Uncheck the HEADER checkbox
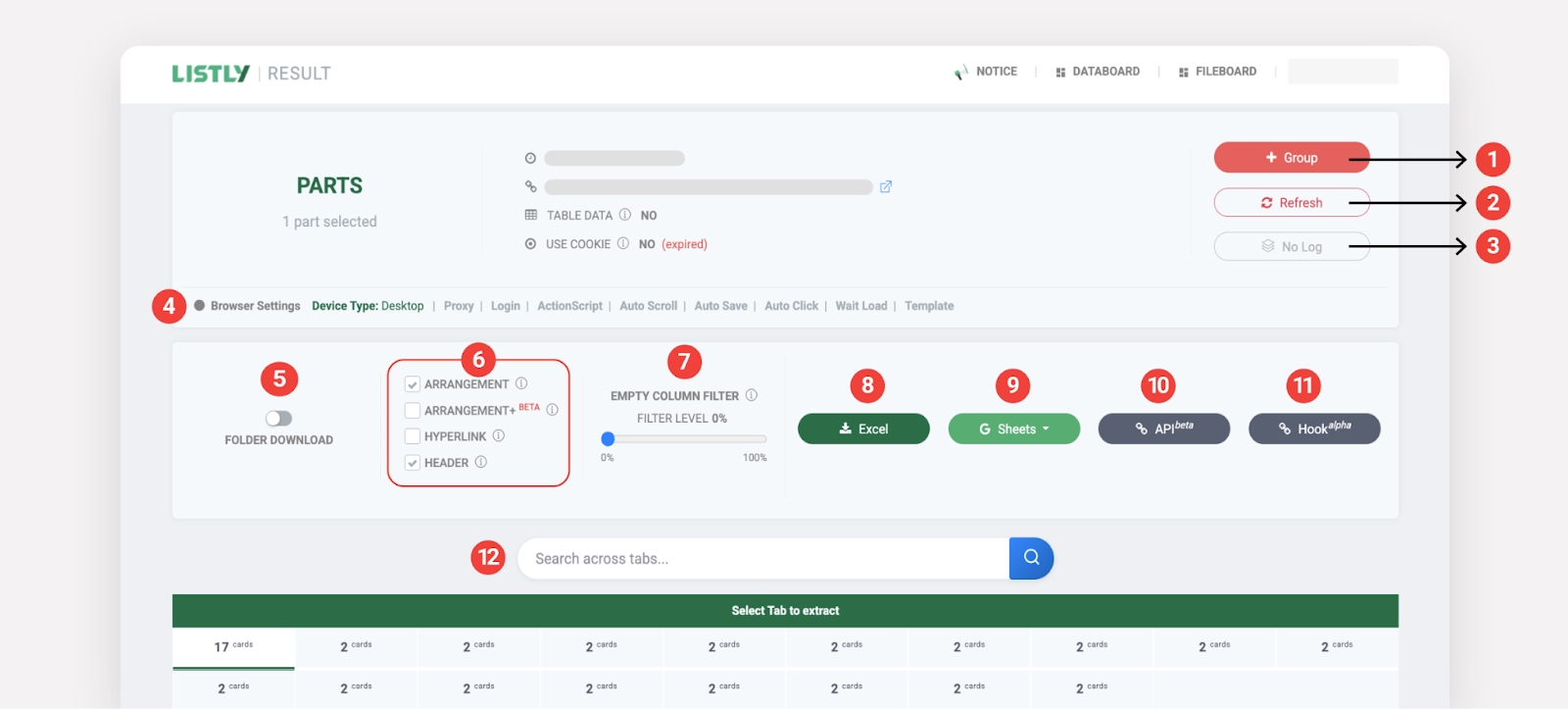The width and height of the screenshot is (1568, 709). [413, 463]
